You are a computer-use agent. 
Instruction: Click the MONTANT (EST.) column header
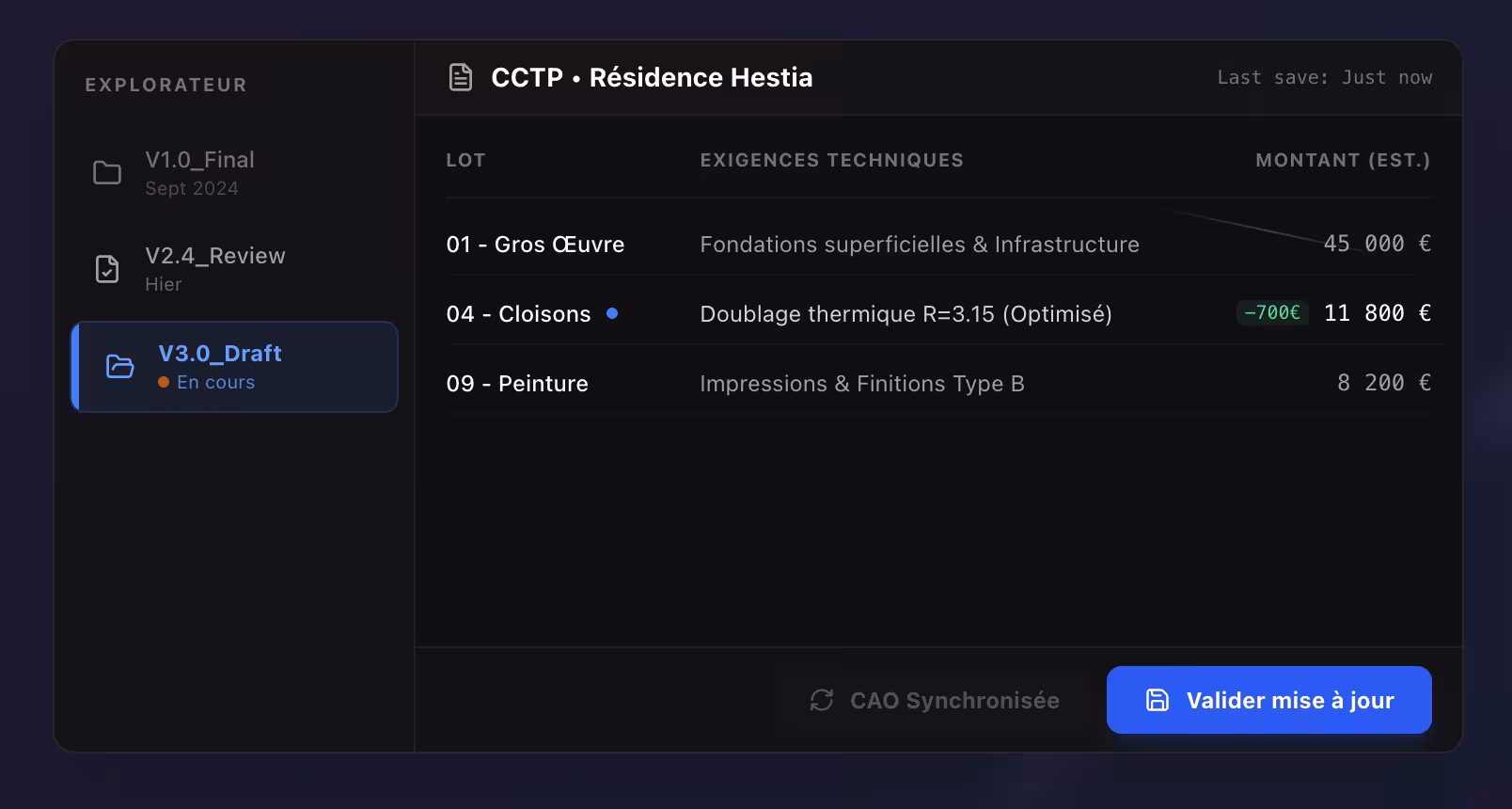(x=1343, y=160)
